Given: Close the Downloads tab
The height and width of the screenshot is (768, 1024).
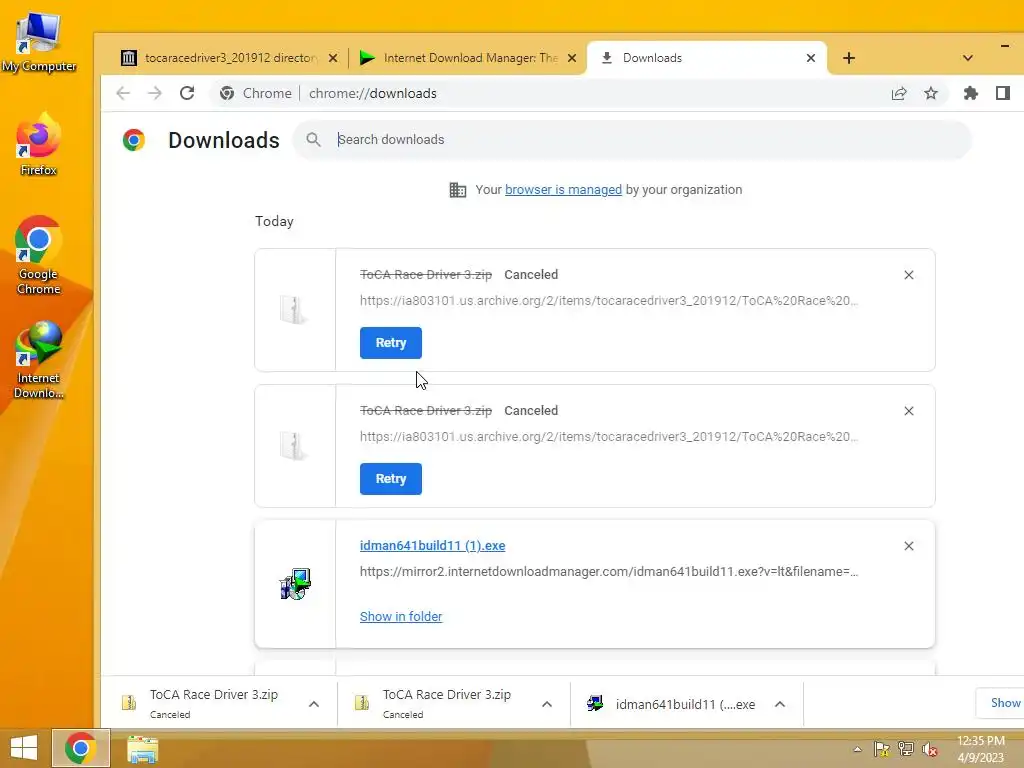Looking at the screenshot, I should 811,58.
